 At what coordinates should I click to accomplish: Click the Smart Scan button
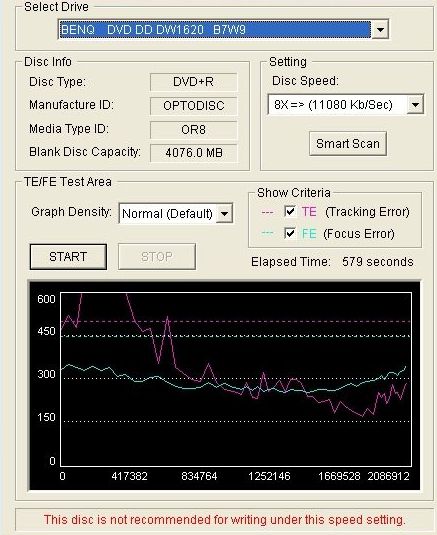pyautogui.click(x=348, y=144)
